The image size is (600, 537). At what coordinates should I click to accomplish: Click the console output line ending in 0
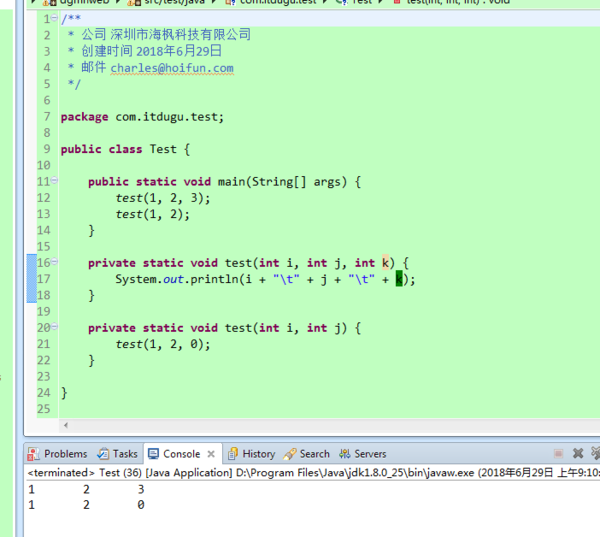[86, 505]
